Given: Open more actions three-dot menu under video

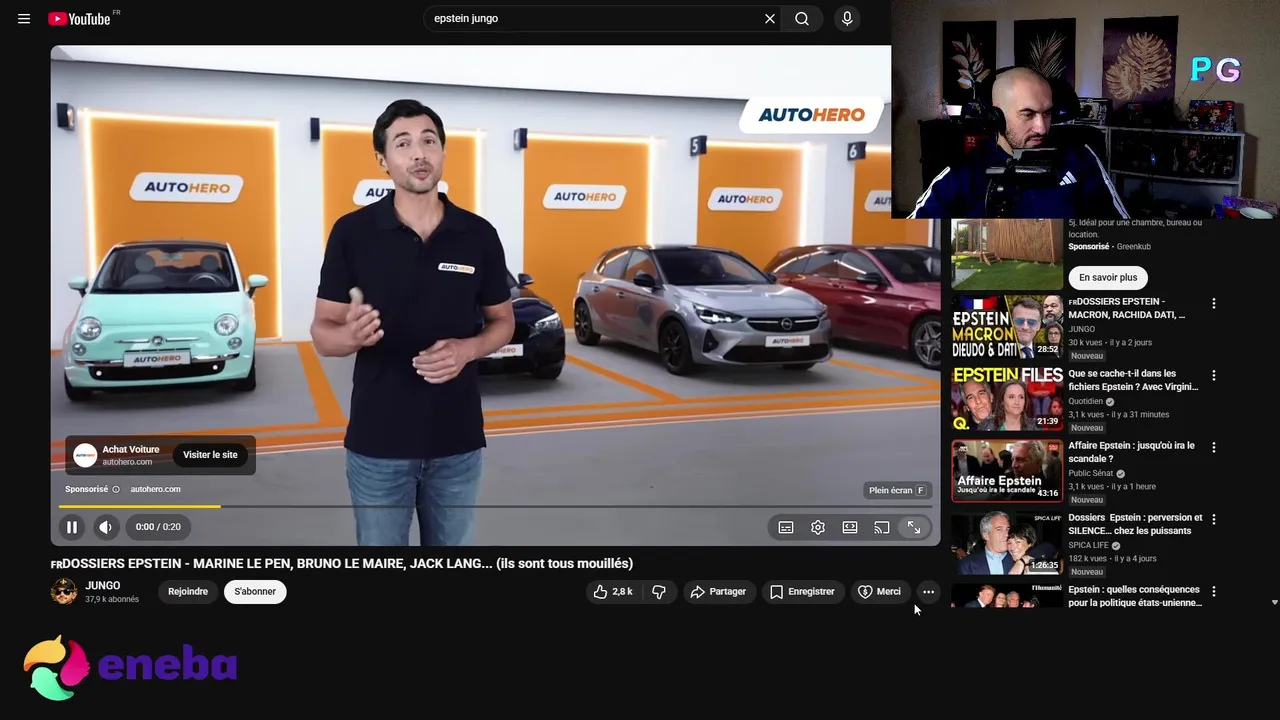Looking at the screenshot, I should [x=928, y=592].
